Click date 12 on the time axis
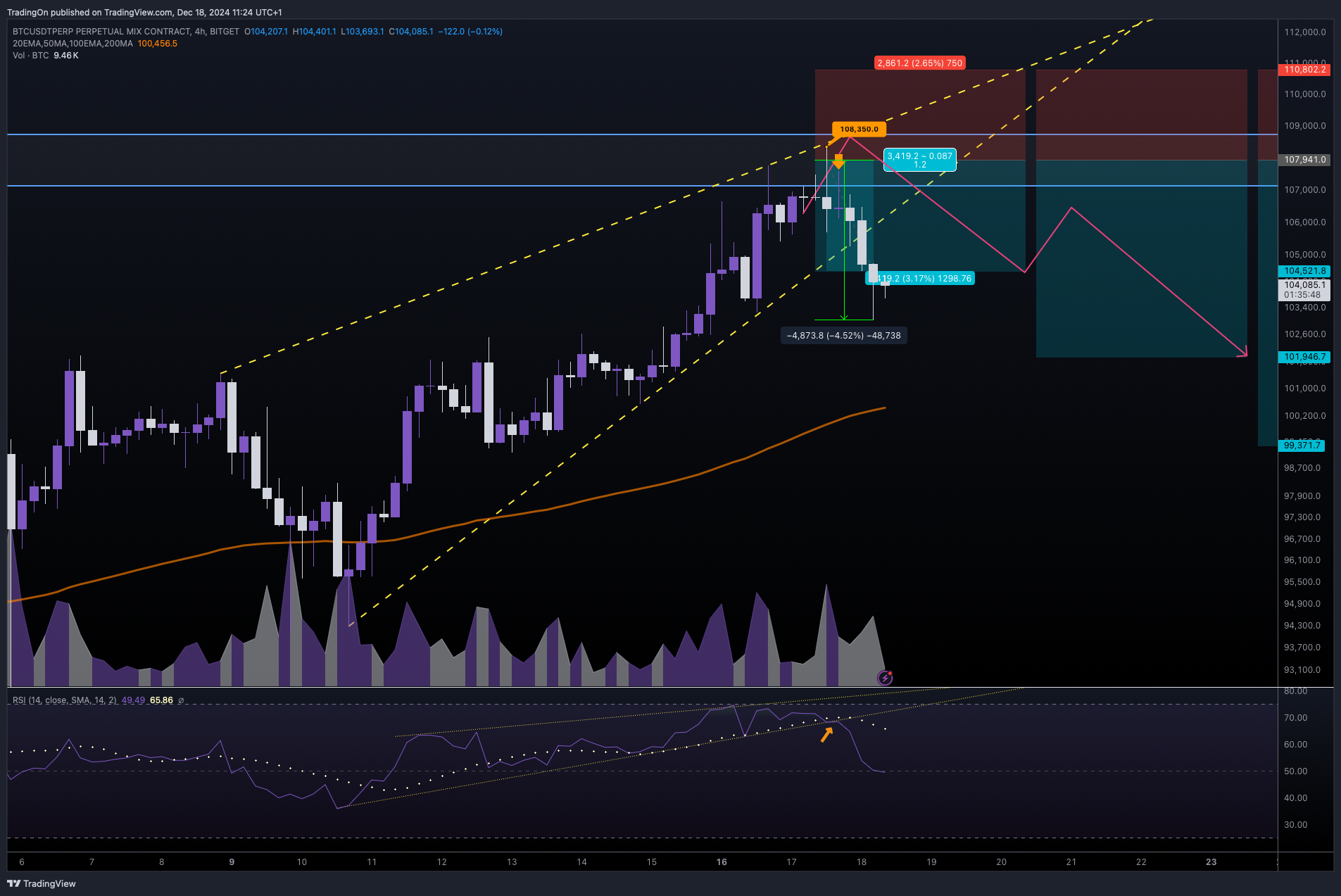Viewport: 1341px width, 896px height. [x=441, y=862]
